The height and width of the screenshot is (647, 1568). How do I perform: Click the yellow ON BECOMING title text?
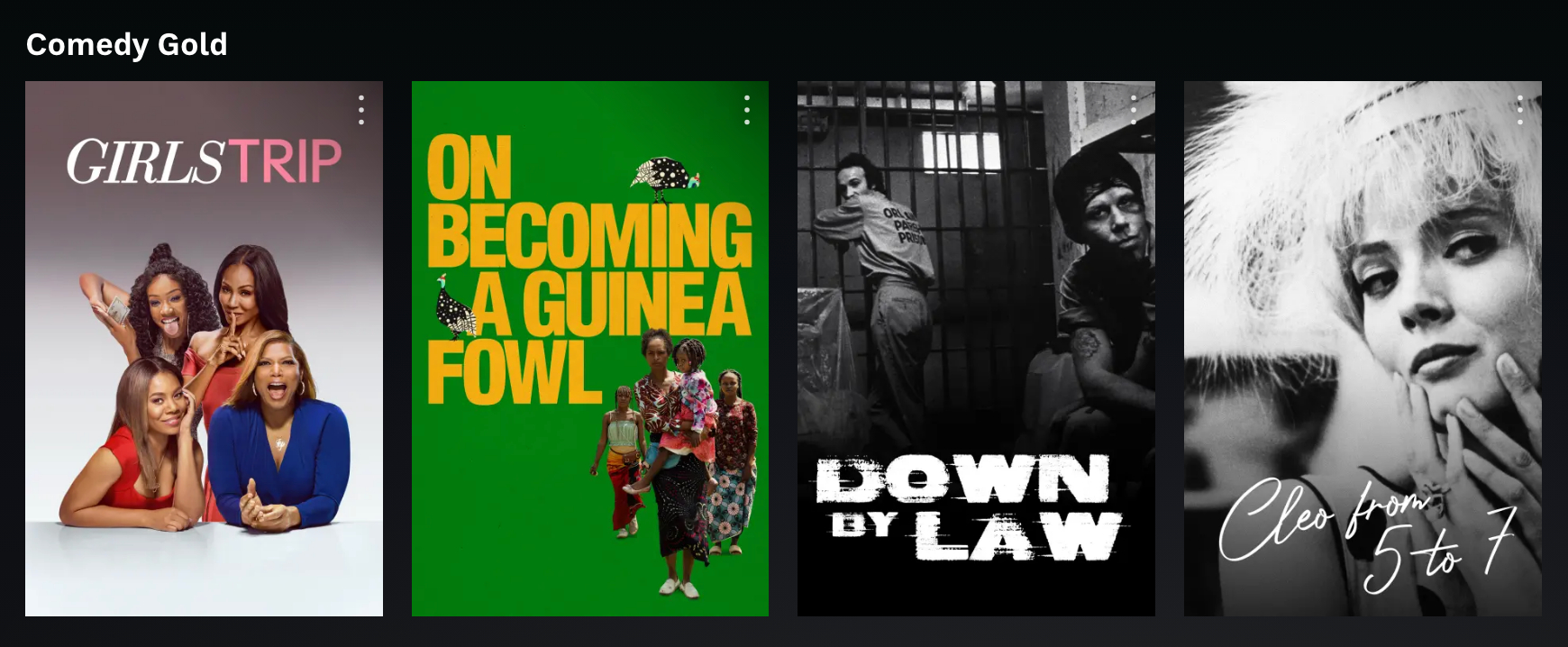pos(588,200)
